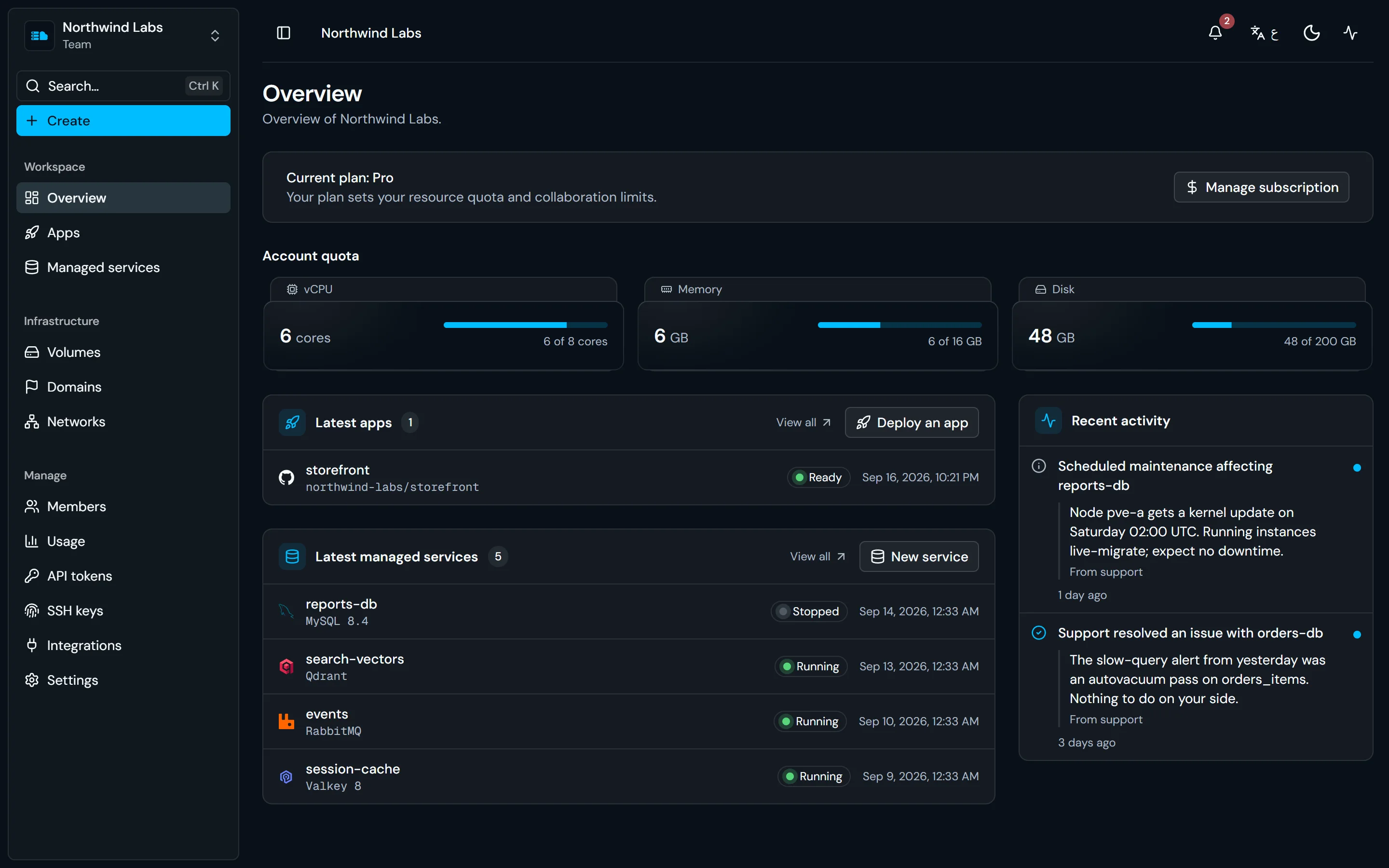Select Overview in the sidebar
Viewport: 1389px width, 868px height.
[x=123, y=198]
